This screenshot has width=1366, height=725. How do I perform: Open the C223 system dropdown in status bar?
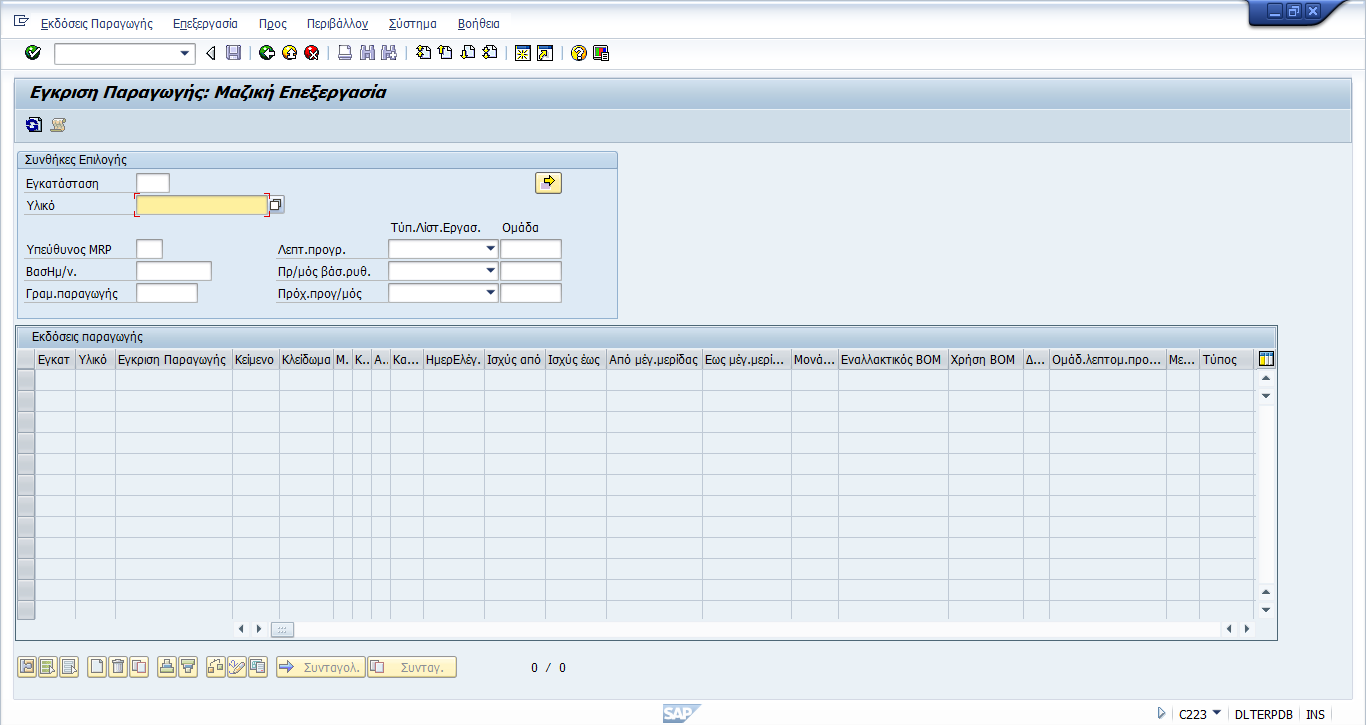tap(1217, 713)
